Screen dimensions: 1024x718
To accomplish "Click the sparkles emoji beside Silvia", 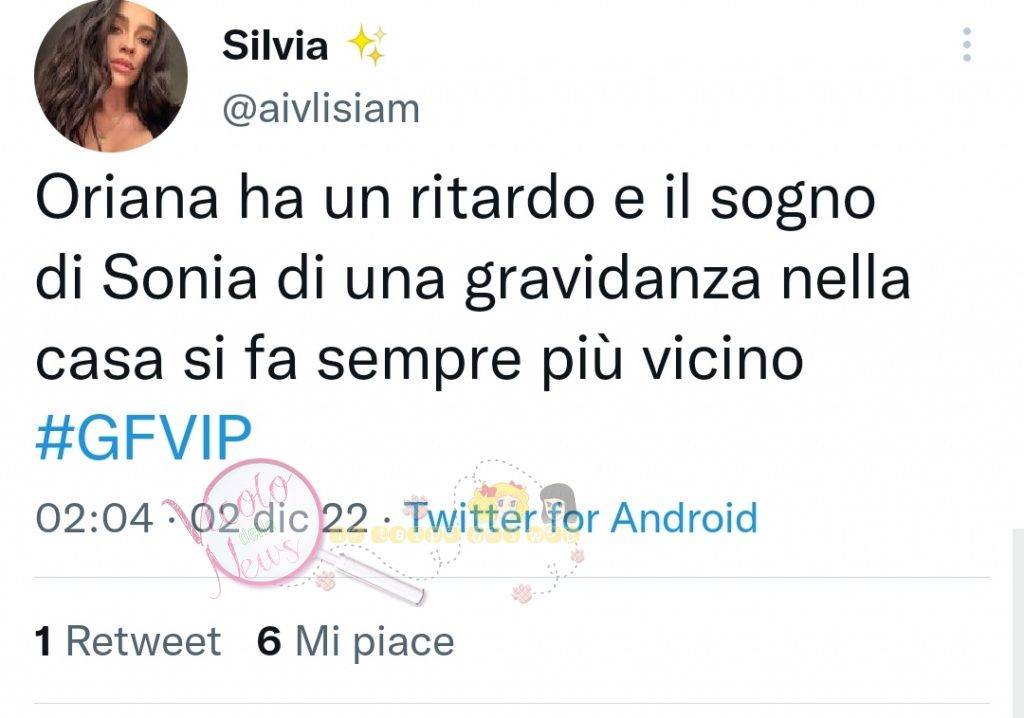I will (x=367, y=45).
